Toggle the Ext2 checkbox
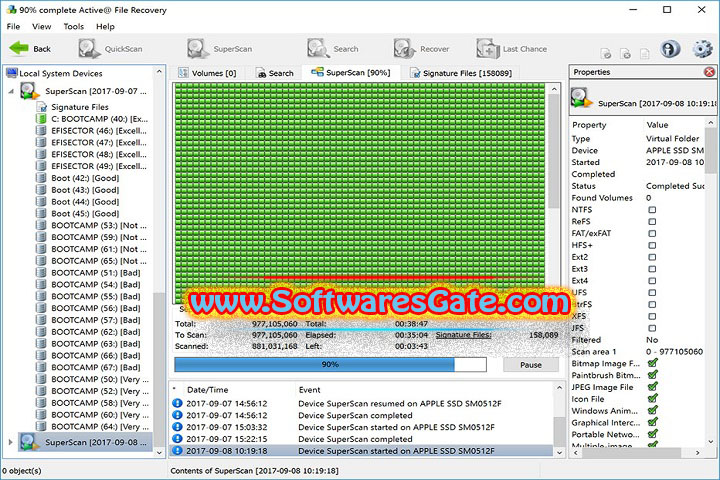The height and width of the screenshot is (480, 720). [x=652, y=257]
